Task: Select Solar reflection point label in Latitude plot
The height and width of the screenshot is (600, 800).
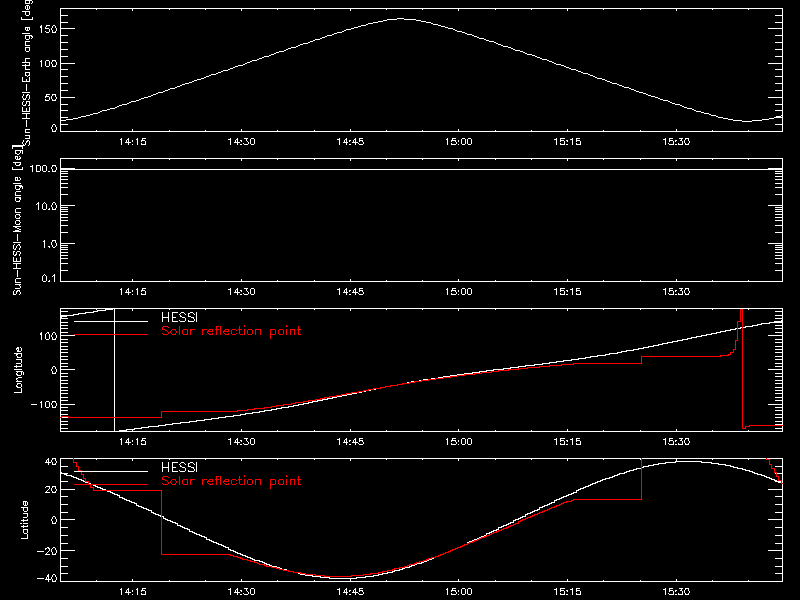Action: 231,481
